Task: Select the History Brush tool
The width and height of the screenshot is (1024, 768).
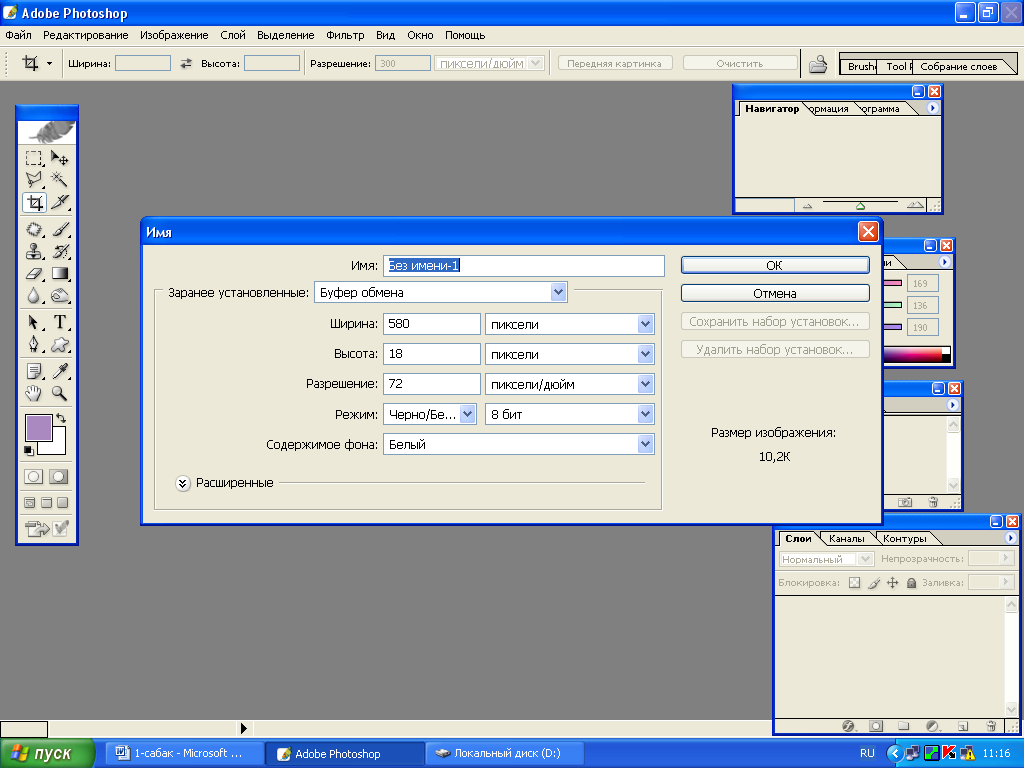Action: pos(60,251)
